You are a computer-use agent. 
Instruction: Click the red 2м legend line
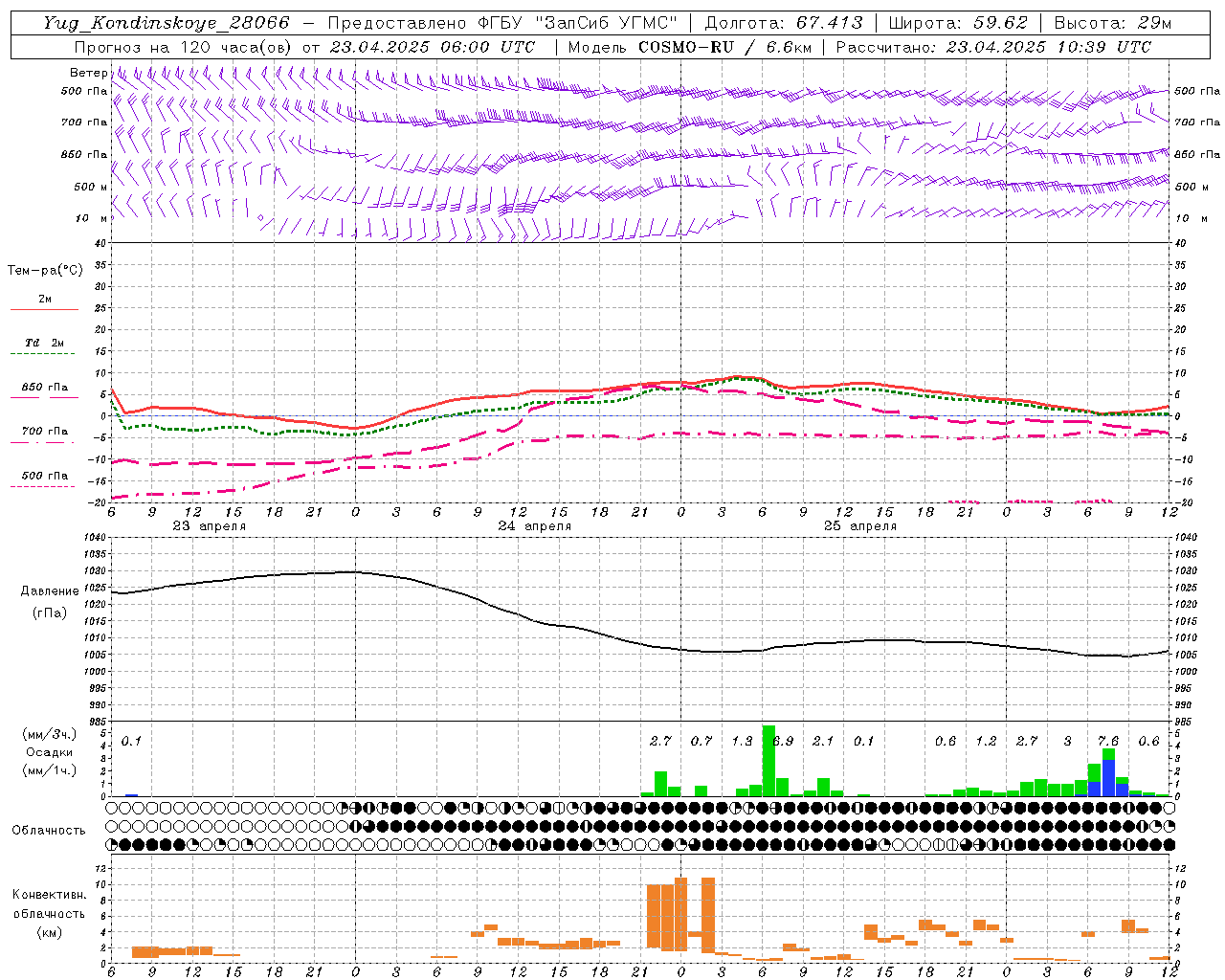click(x=44, y=310)
